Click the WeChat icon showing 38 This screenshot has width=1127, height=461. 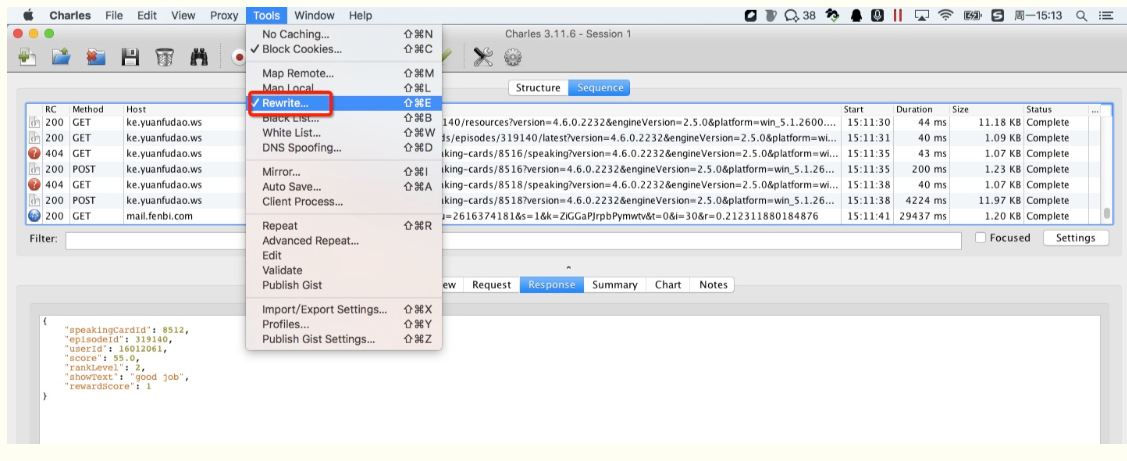[x=799, y=15]
